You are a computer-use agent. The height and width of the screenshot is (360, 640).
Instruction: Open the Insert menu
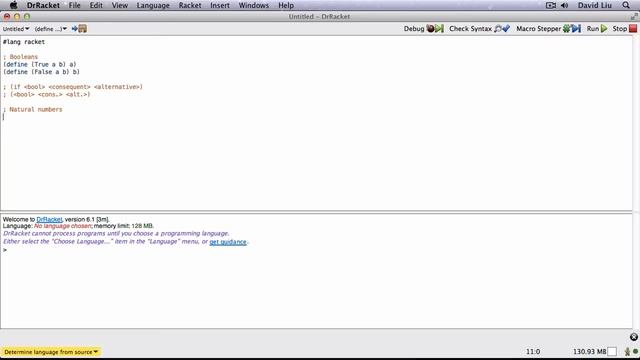[220, 5]
